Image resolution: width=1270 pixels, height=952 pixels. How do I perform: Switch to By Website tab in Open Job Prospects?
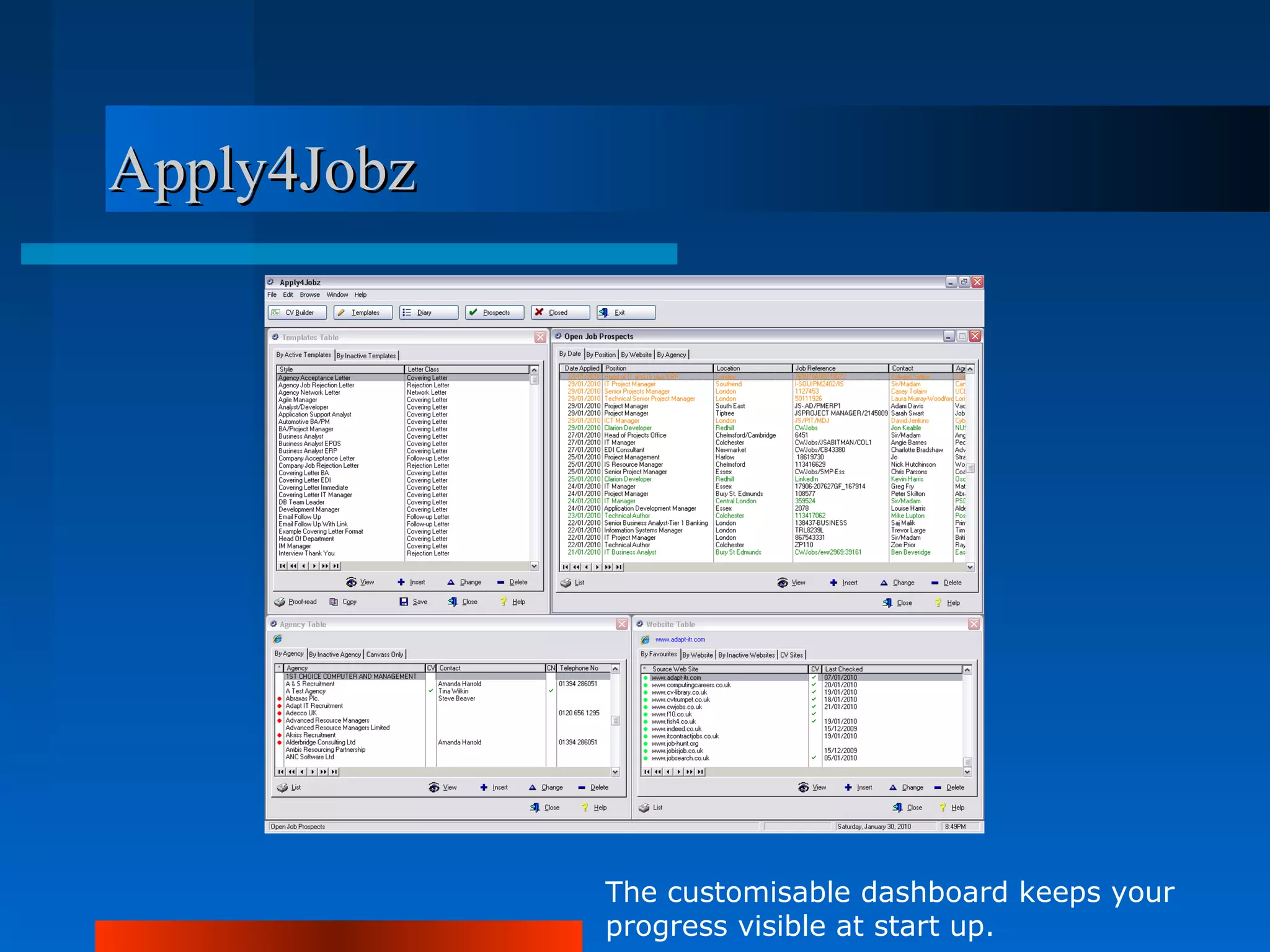(636, 355)
